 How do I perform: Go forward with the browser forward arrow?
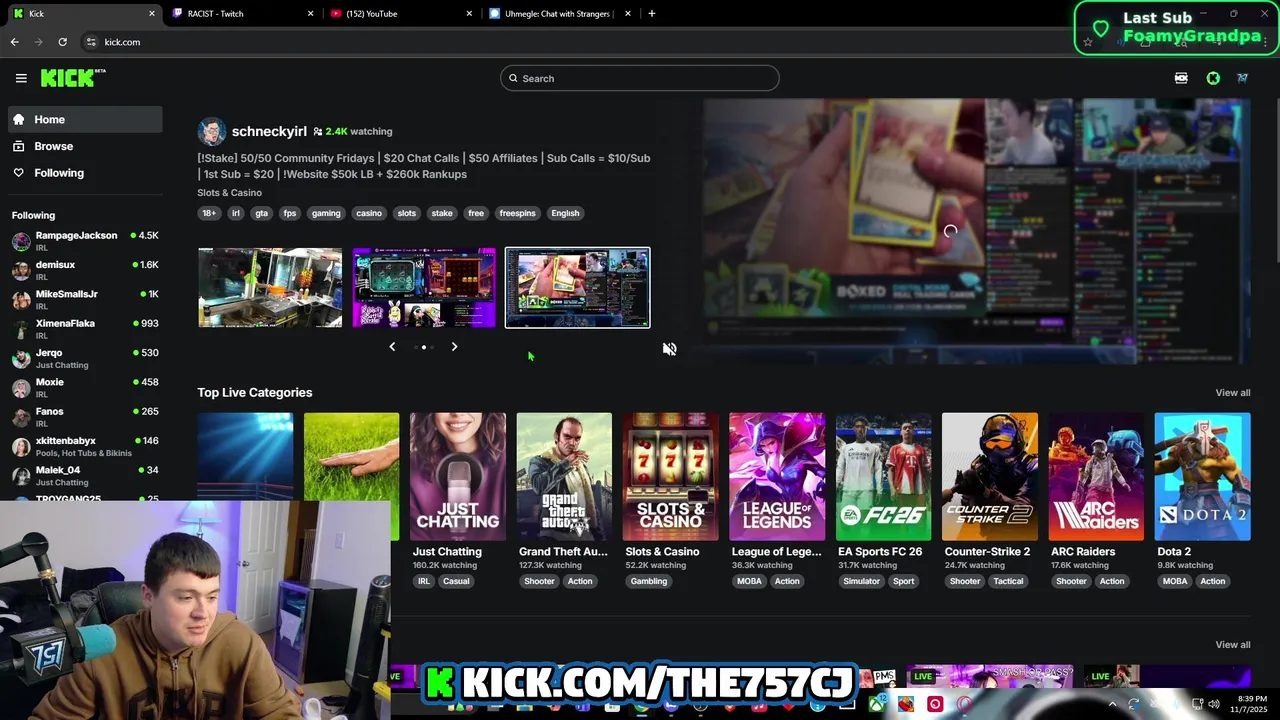38,42
